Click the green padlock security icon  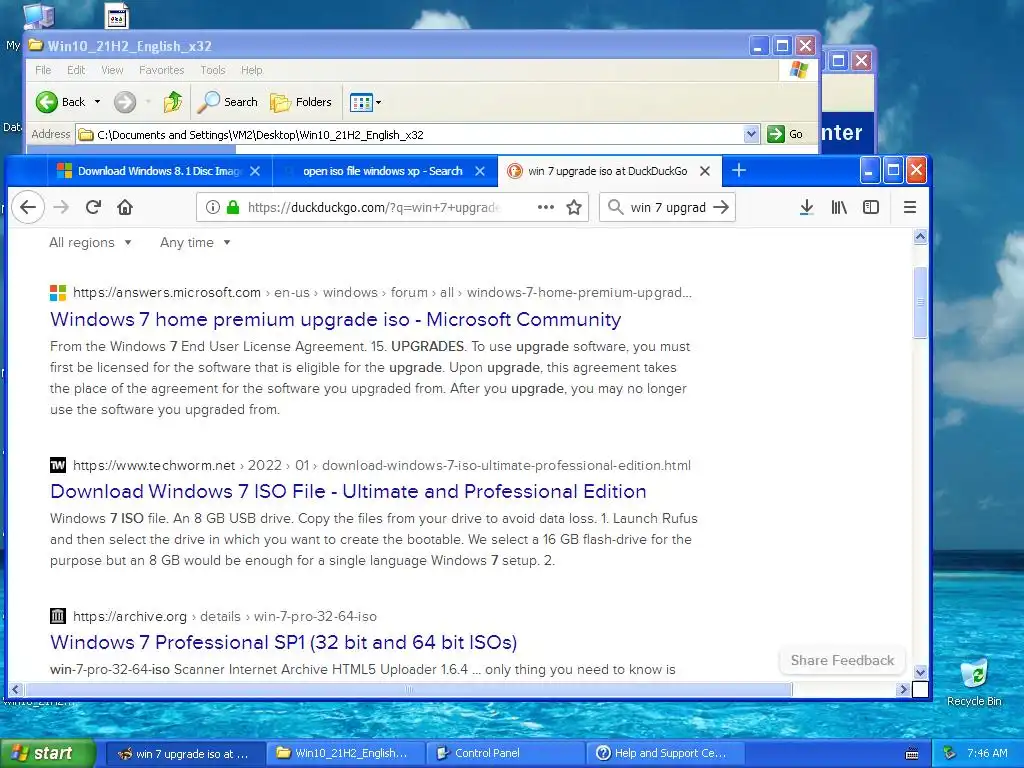(x=232, y=208)
